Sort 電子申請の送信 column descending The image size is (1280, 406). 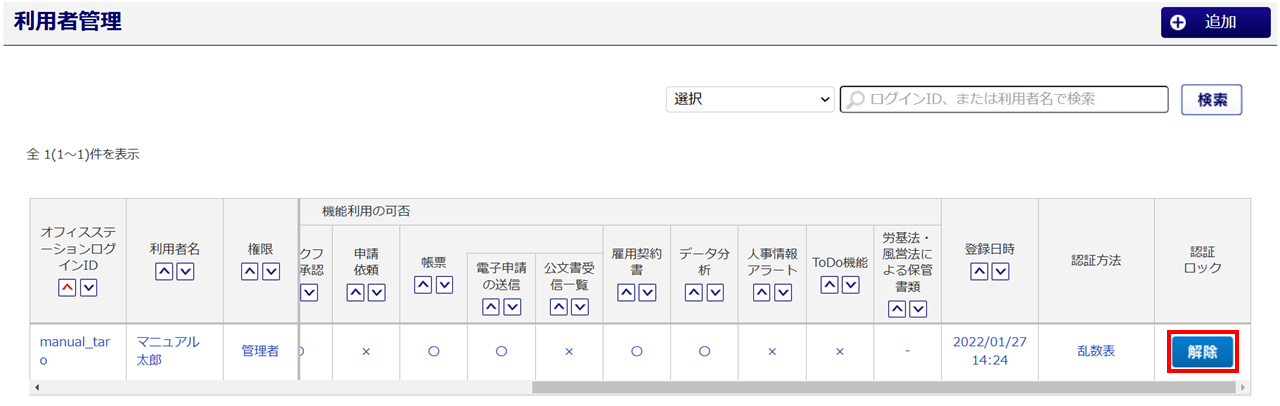coord(511,307)
